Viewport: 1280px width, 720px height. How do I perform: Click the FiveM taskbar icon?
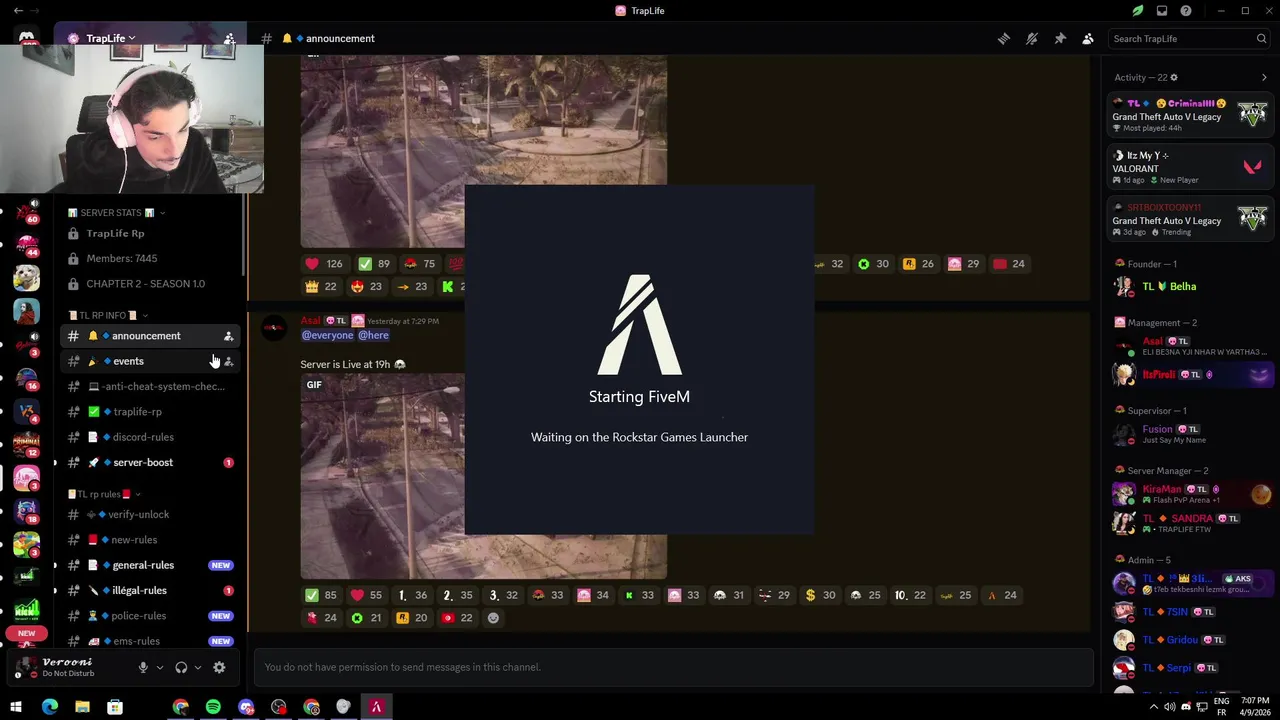376,707
